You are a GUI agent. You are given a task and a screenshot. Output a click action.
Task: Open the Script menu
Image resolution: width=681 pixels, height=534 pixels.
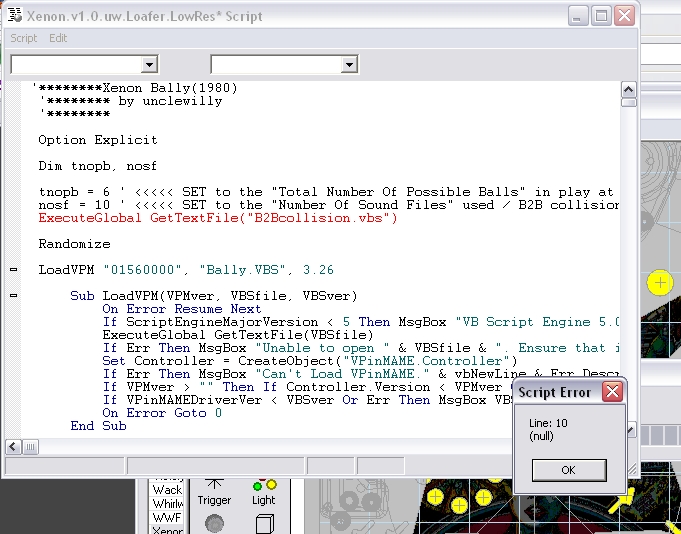point(23,38)
